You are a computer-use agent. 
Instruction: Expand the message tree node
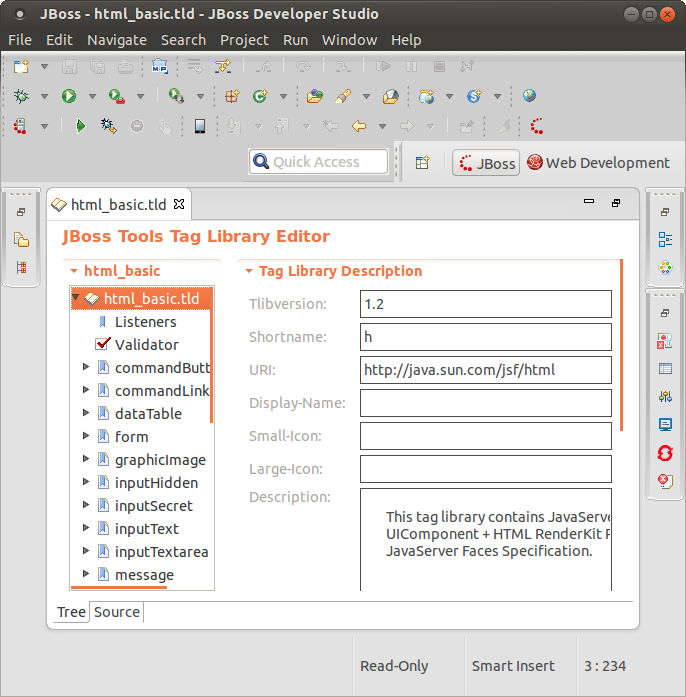tap(86, 573)
